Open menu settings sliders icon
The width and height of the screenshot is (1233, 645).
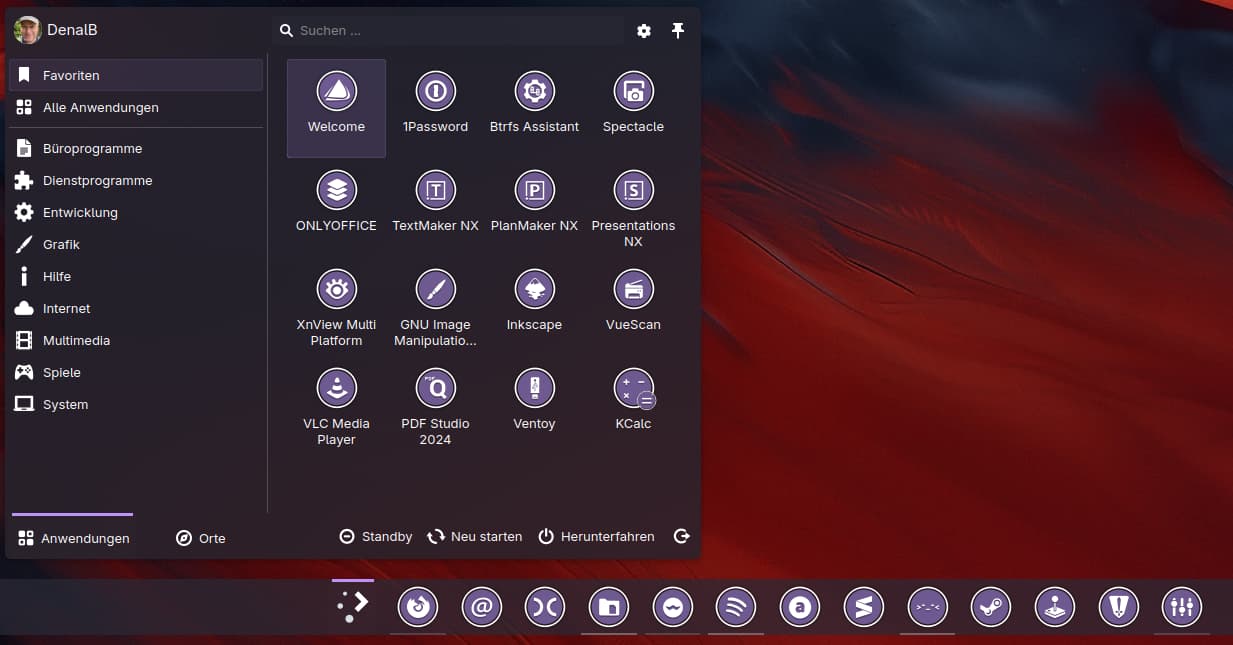(x=644, y=31)
